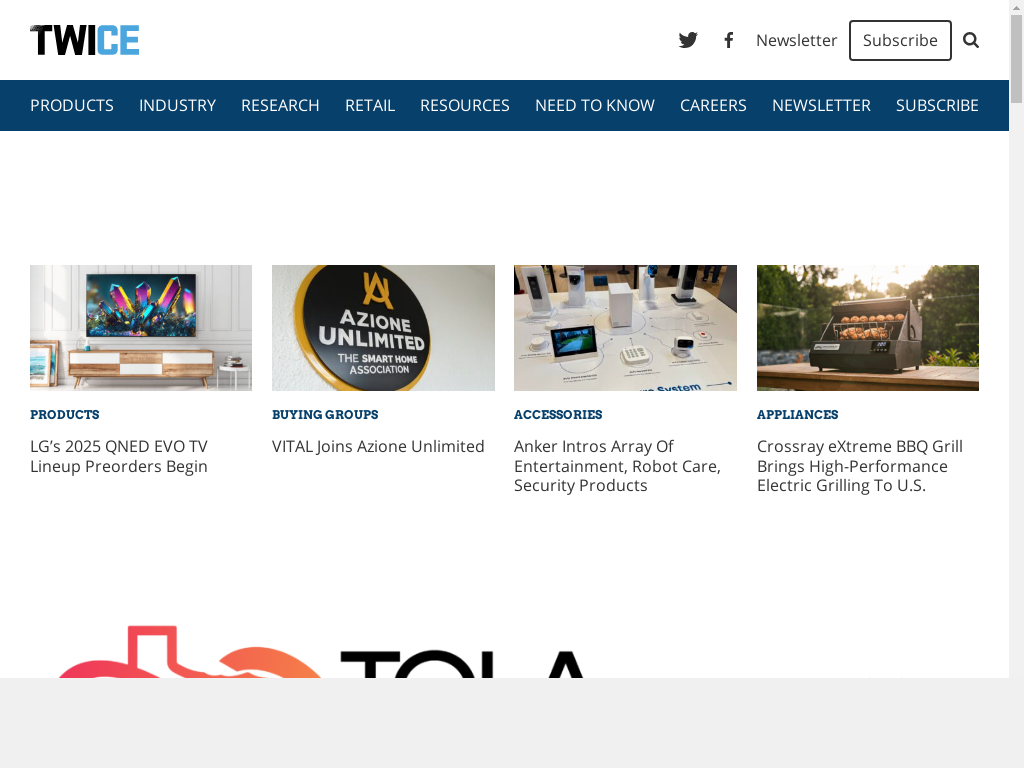Open the RESEARCH navigation menu

click(x=280, y=105)
